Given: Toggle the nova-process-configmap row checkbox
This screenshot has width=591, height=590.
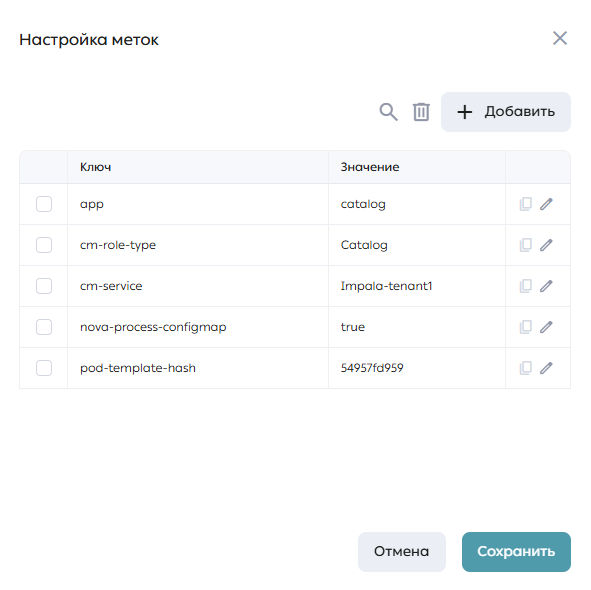Looking at the screenshot, I should click(x=44, y=327).
